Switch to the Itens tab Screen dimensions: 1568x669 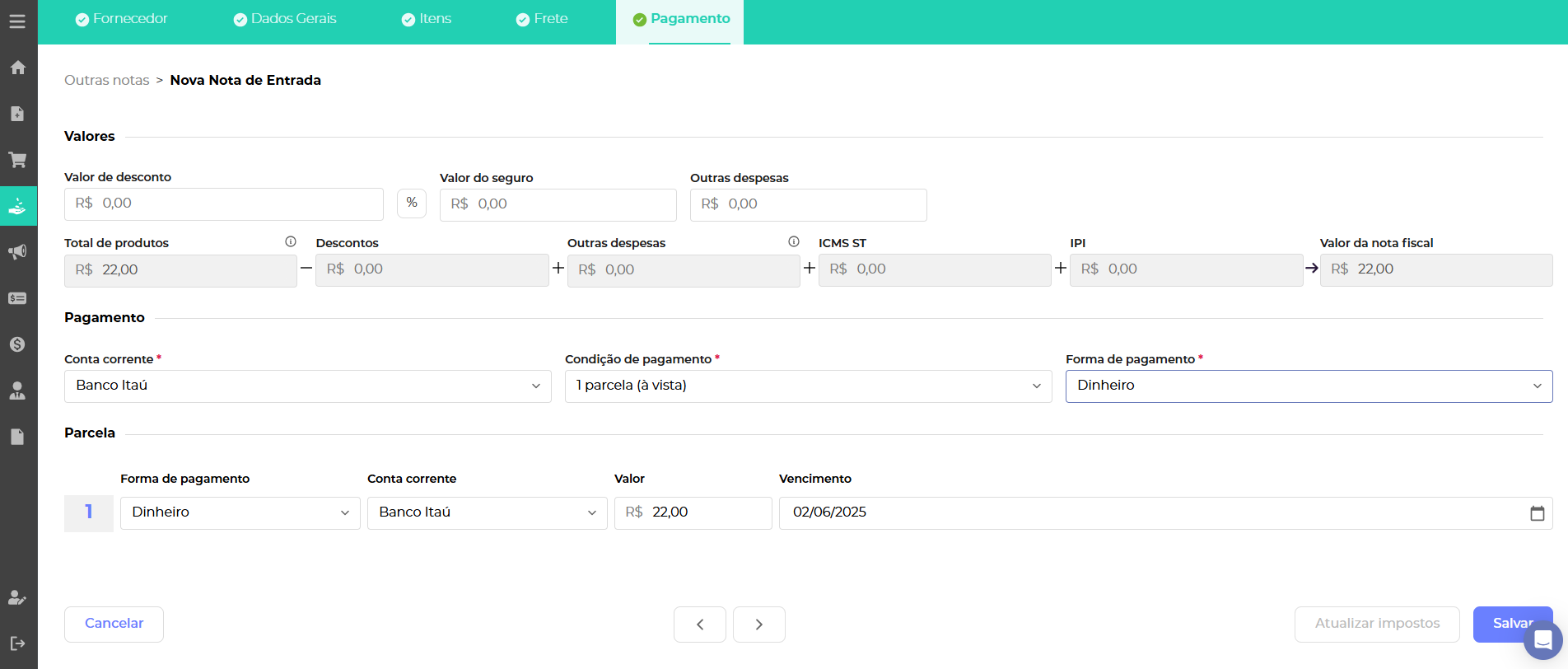coord(427,19)
